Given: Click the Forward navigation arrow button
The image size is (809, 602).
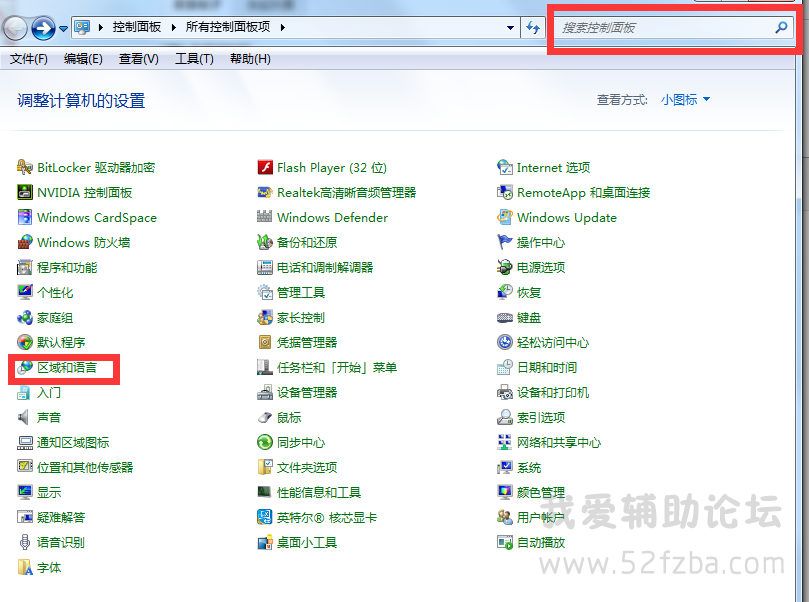Looking at the screenshot, I should pyautogui.click(x=43, y=28).
